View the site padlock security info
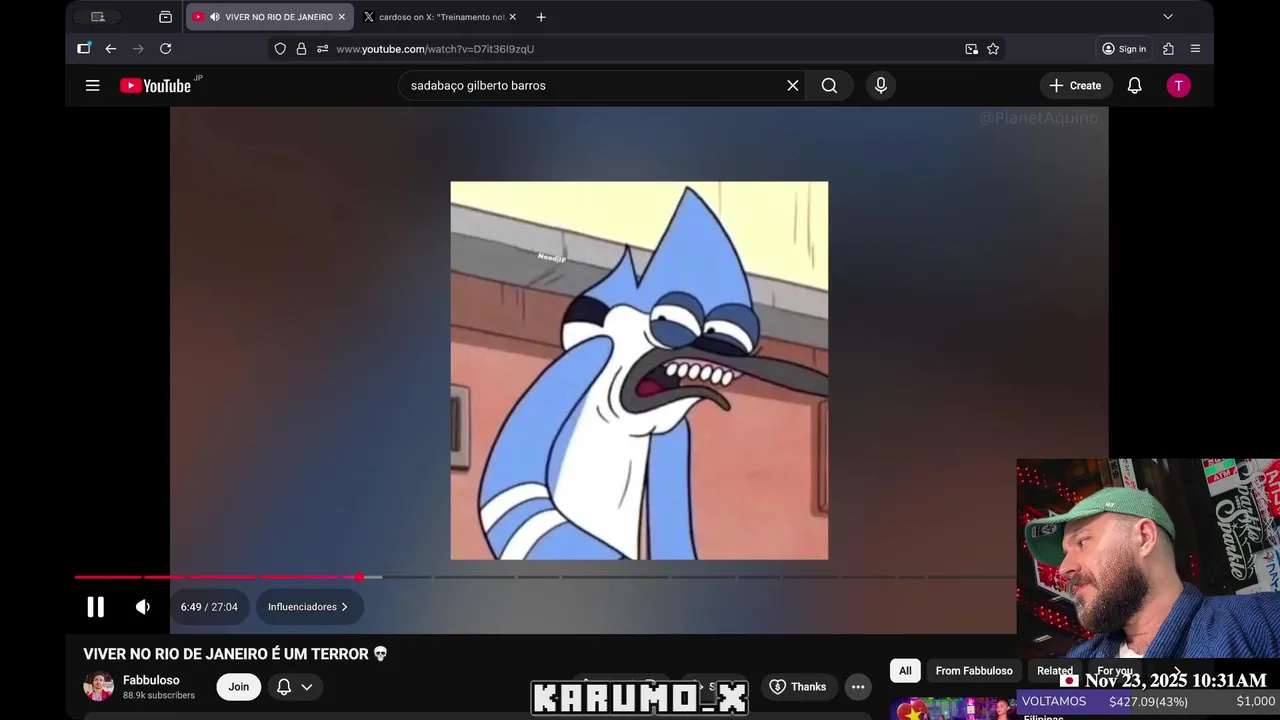1280x720 pixels. 301,49
